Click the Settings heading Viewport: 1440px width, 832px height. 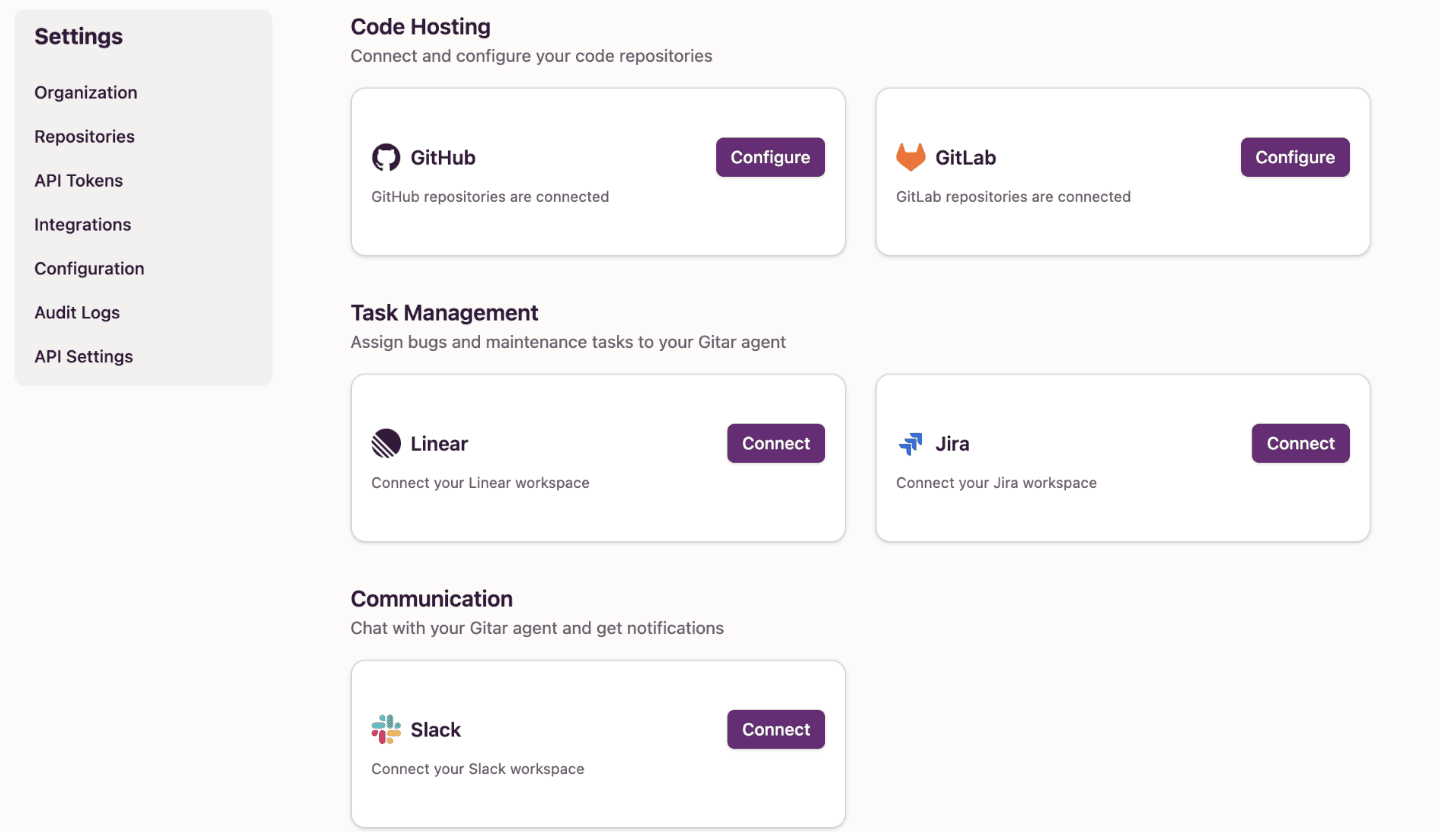click(x=78, y=36)
